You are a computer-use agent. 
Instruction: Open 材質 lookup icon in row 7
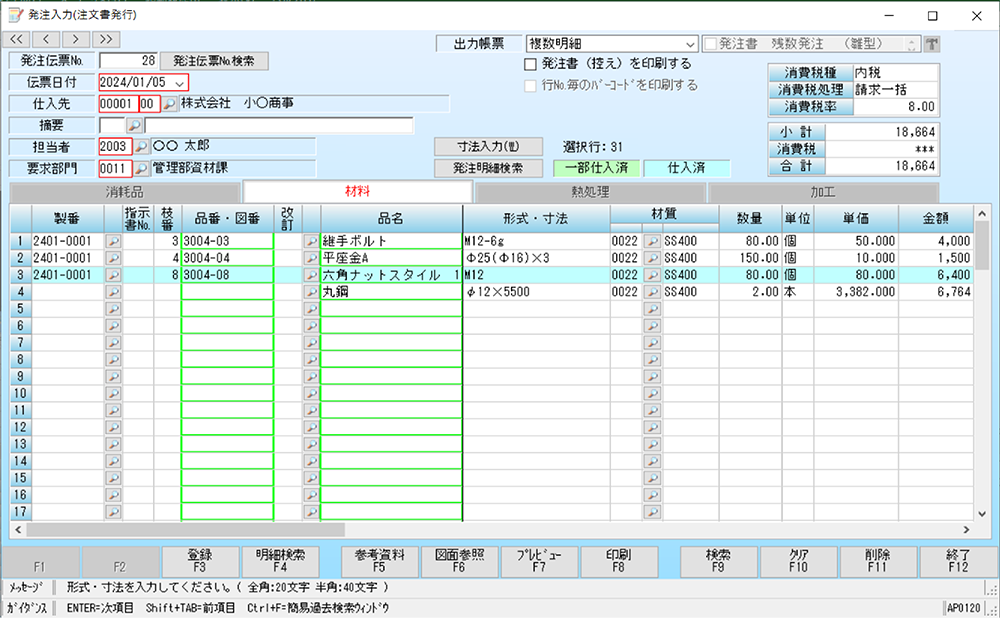point(652,342)
